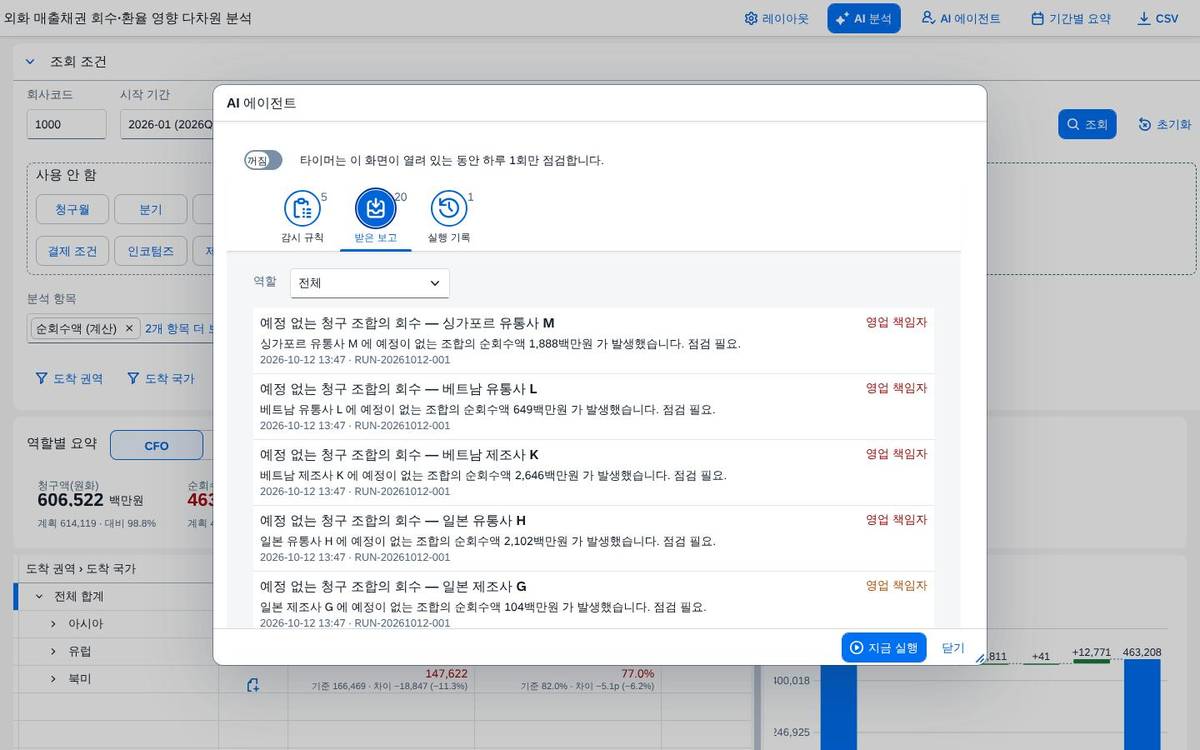Select the 결제 조건 dimension chip
The width and height of the screenshot is (1200, 750).
pyautogui.click(x=72, y=250)
